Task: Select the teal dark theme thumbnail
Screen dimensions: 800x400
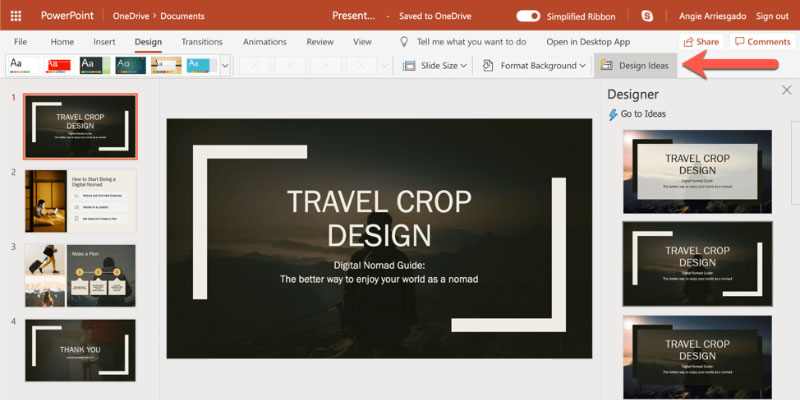Action: [131, 65]
